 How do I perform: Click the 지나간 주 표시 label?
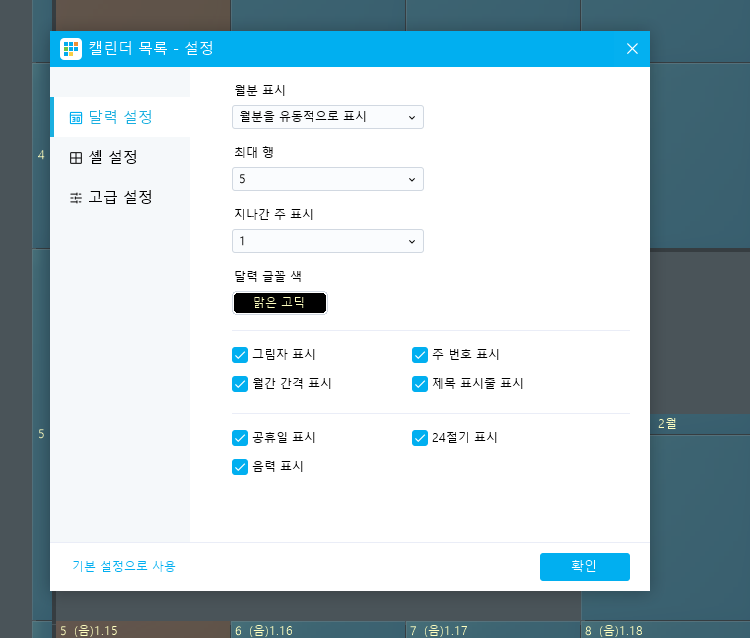pyautogui.click(x=274, y=214)
